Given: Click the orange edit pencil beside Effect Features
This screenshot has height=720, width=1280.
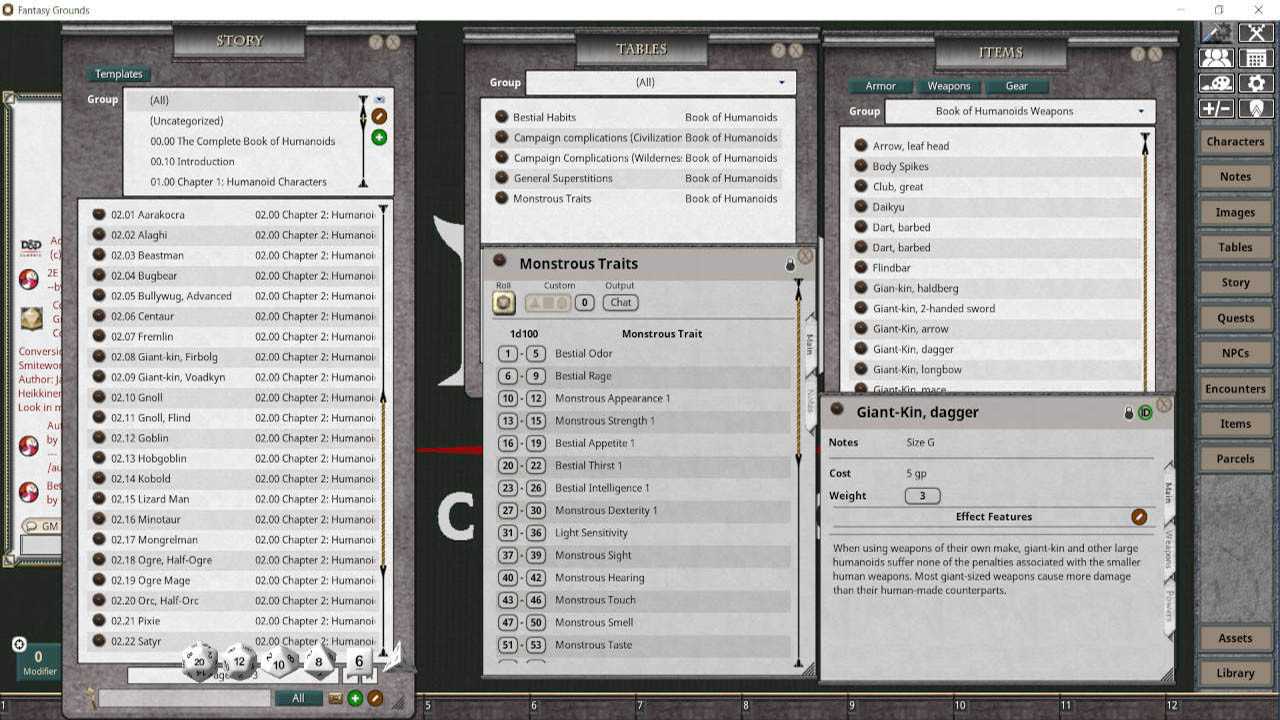Looking at the screenshot, I should tap(1138, 517).
